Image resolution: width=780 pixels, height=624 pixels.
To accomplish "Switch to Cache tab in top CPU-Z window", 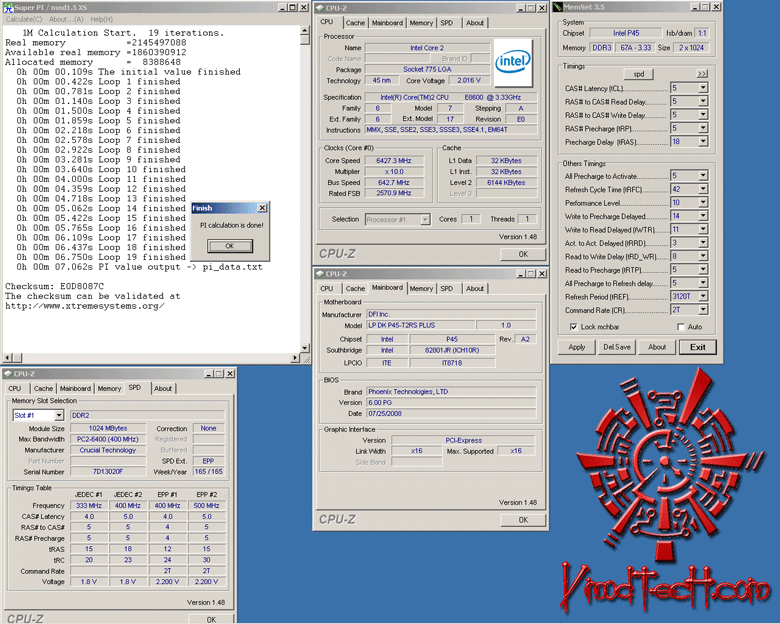I will pos(355,23).
